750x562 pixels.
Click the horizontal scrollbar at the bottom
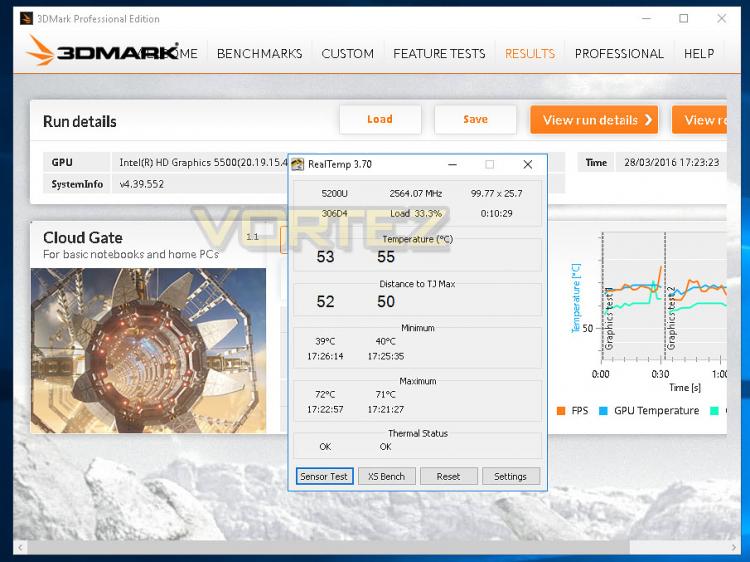coord(375,547)
